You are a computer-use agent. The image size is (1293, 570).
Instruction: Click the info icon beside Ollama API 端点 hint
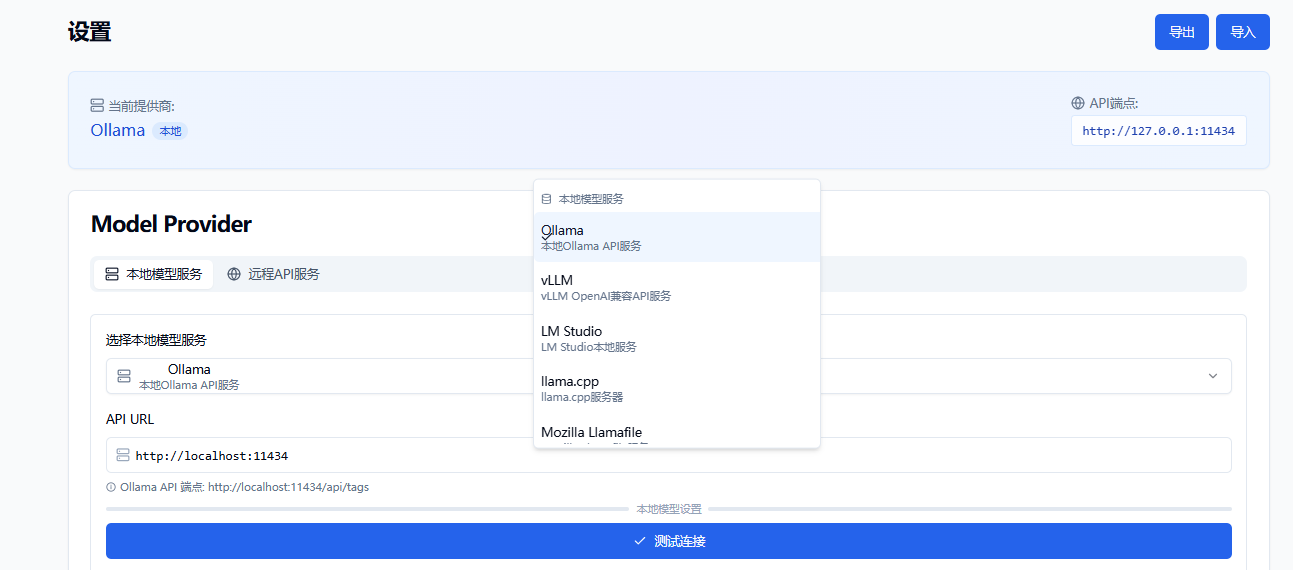pyautogui.click(x=111, y=487)
